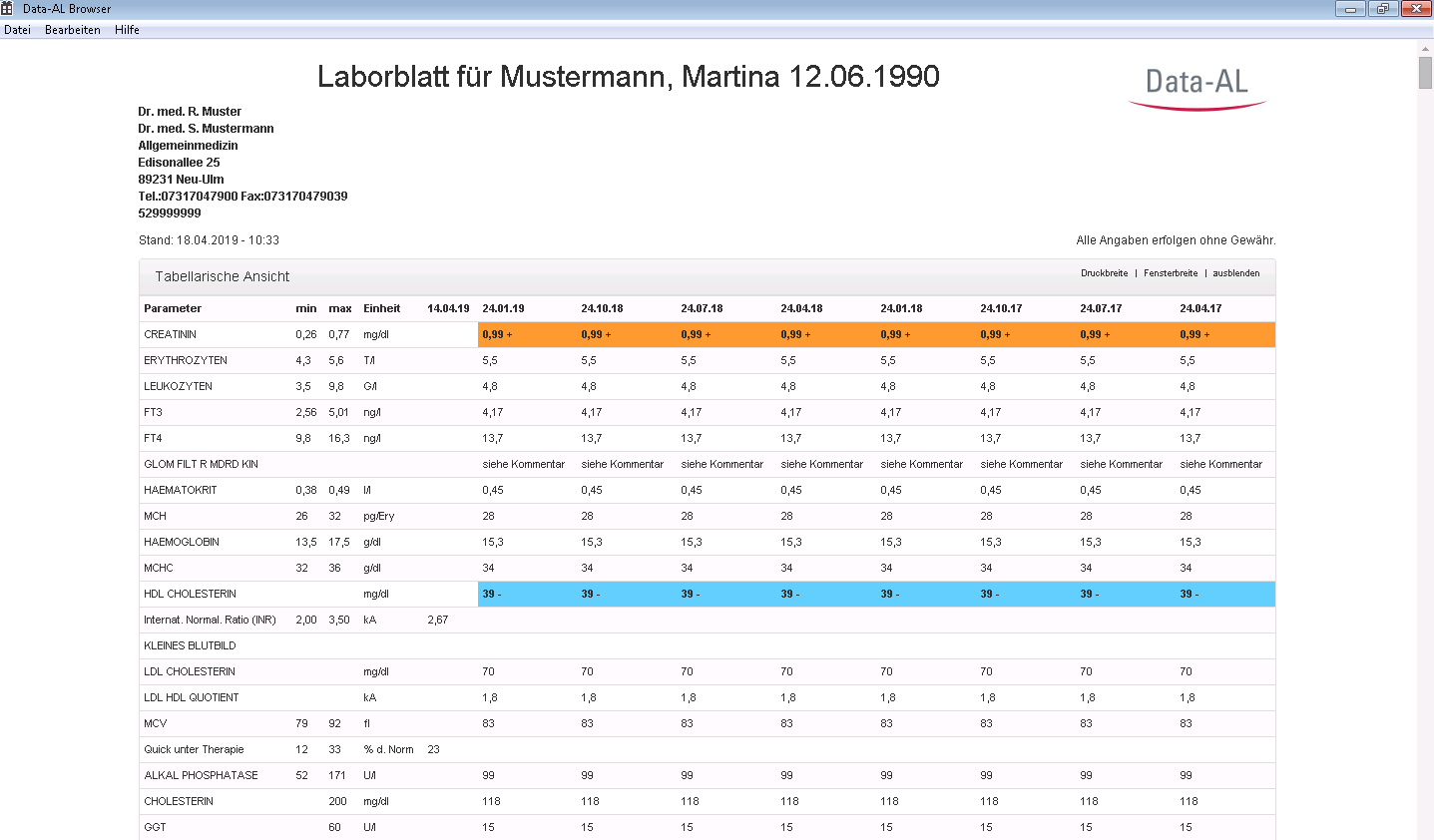Image resolution: width=1434 pixels, height=840 pixels.
Task: Click the KLEINES BLUTBILD row label
Action: click(190, 645)
